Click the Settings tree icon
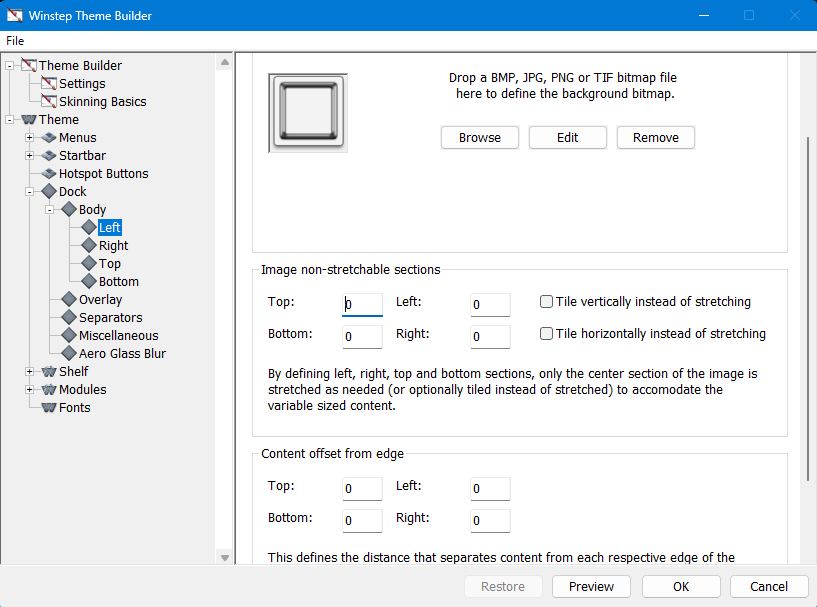 pyautogui.click(x=49, y=84)
